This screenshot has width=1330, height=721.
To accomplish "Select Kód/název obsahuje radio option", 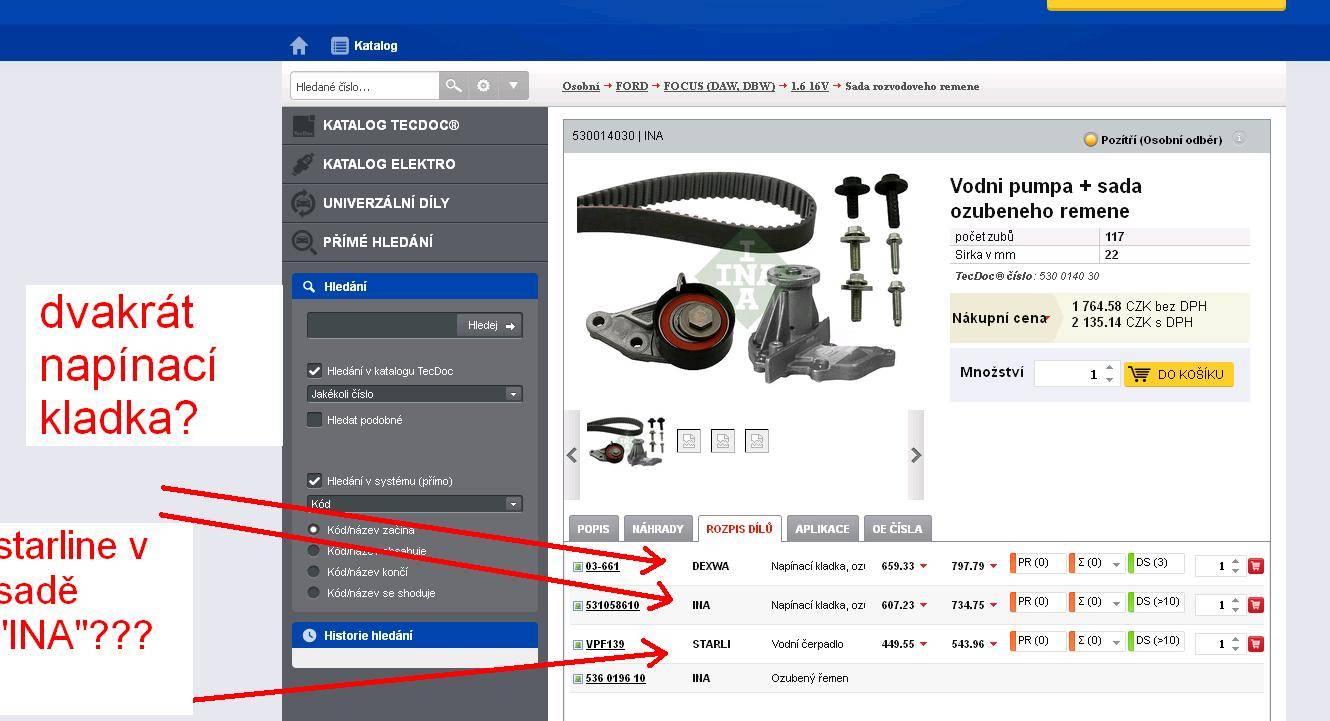I will (x=314, y=551).
